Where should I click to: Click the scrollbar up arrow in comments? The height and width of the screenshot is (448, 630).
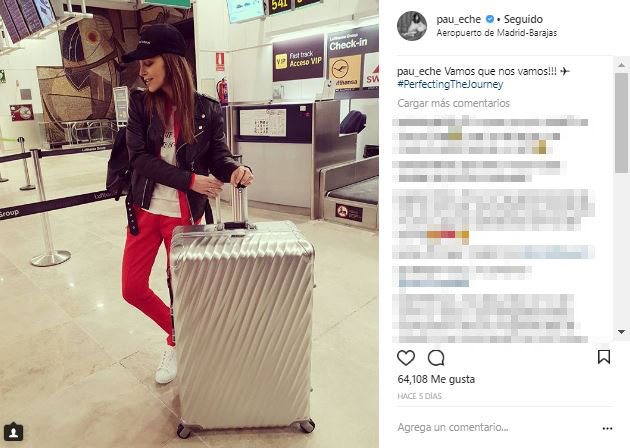point(621,65)
